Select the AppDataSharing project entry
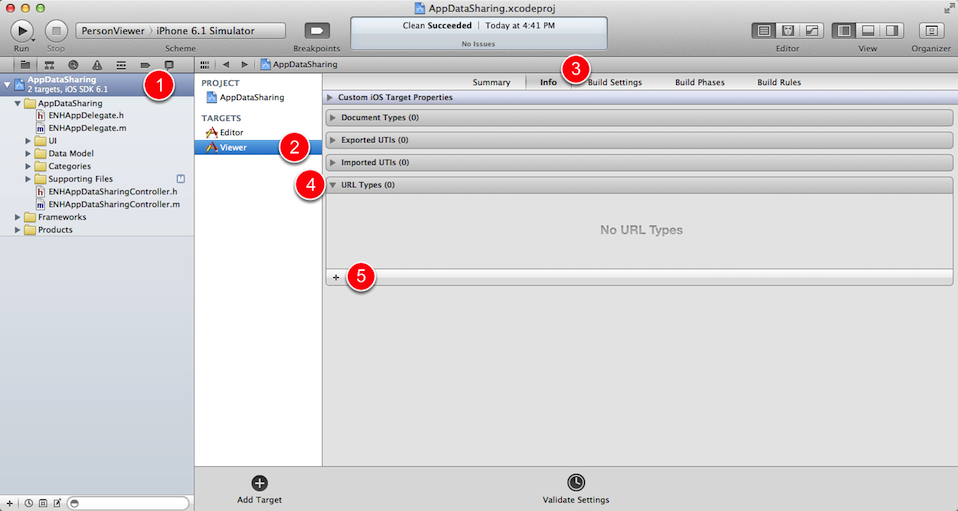 point(246,97)
